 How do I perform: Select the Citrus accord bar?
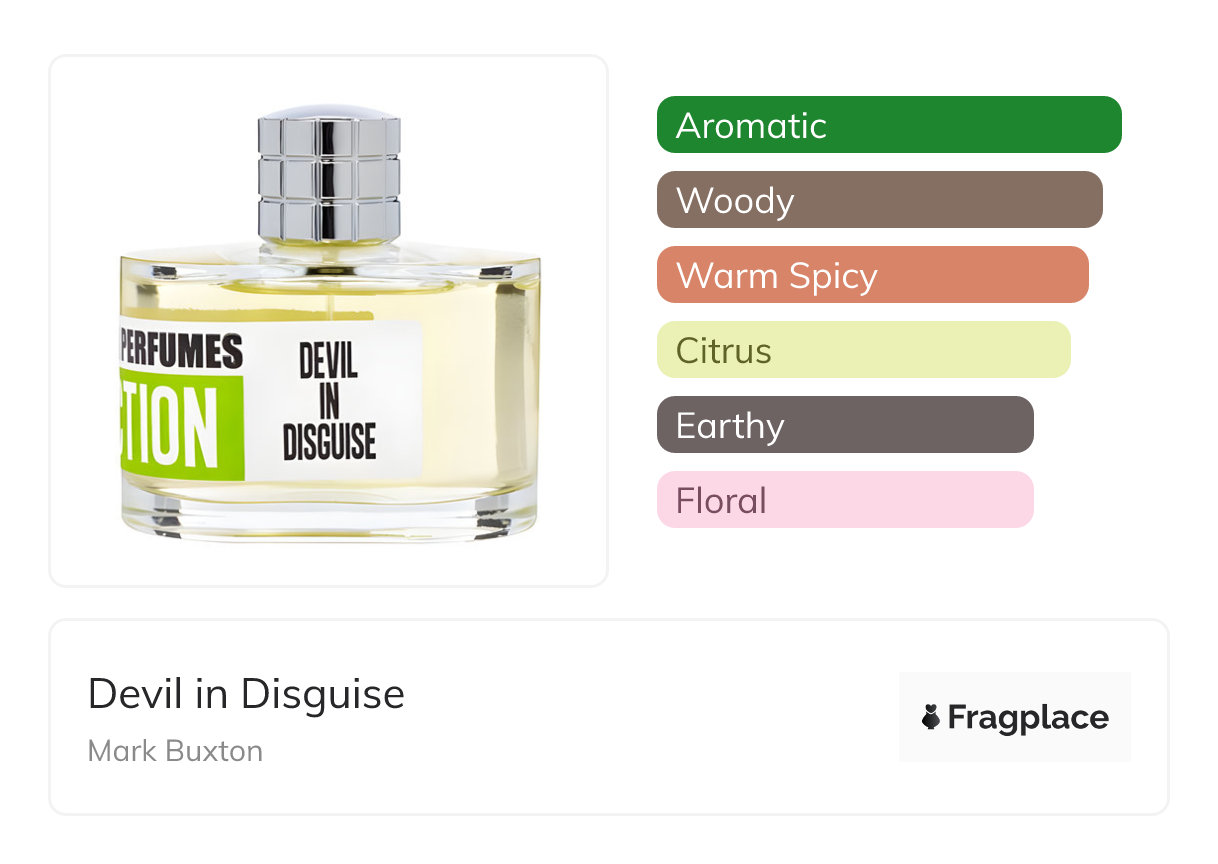864,350
